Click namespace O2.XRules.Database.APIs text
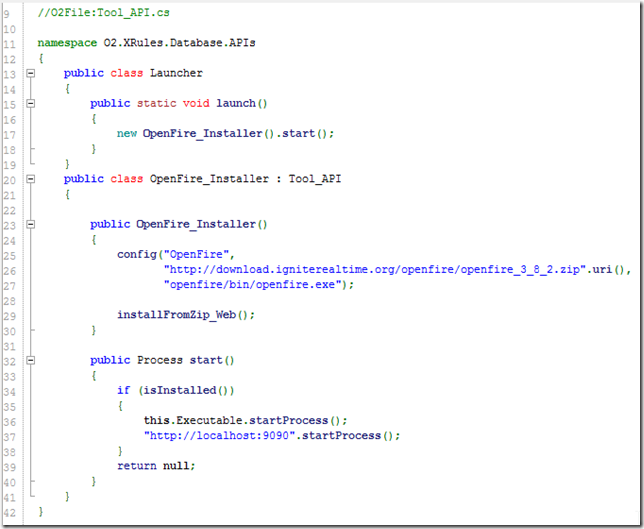 147,43
